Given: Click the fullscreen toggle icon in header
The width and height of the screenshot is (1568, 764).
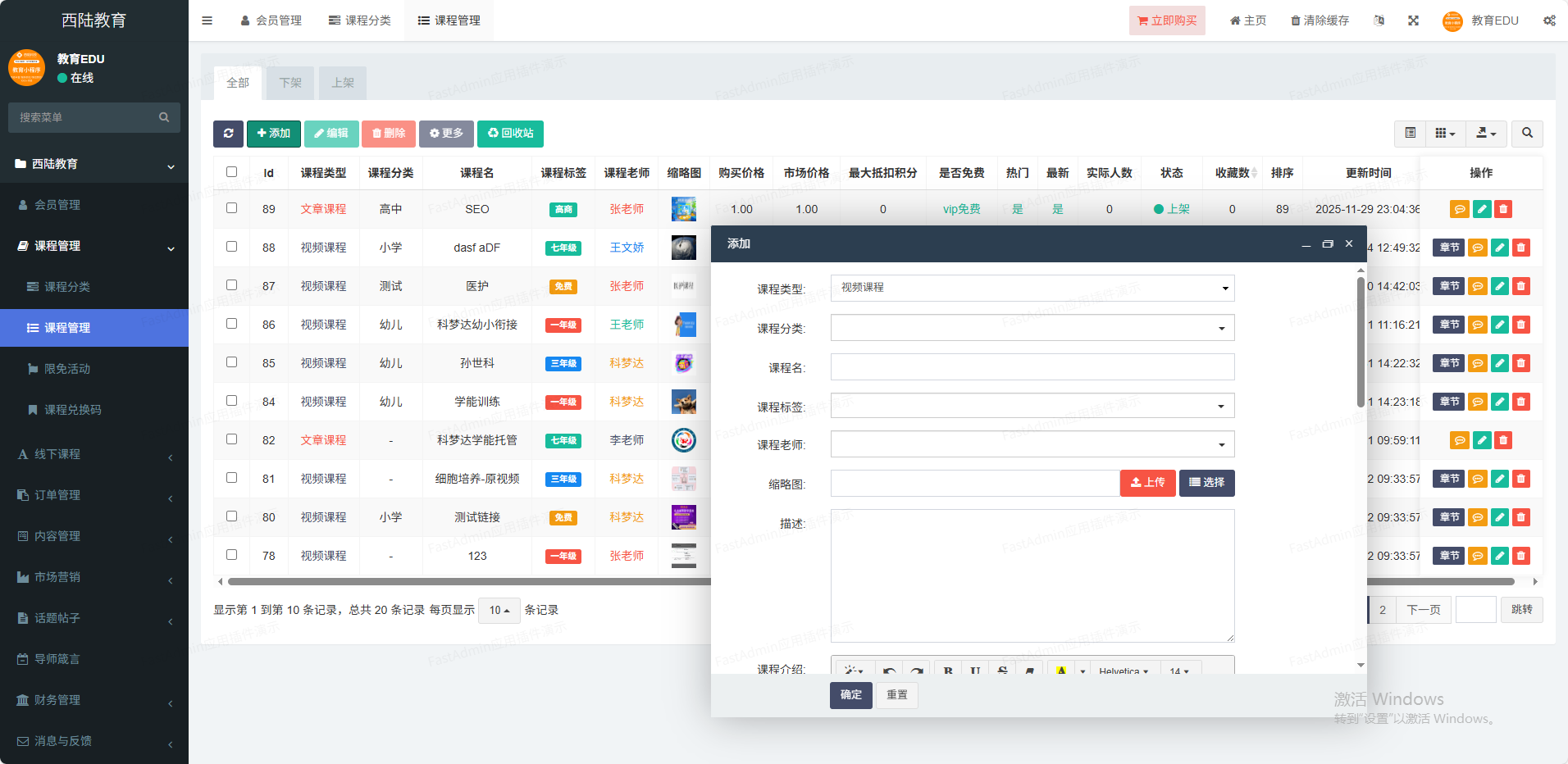Looking at the screenshot, I should 1413,20.
